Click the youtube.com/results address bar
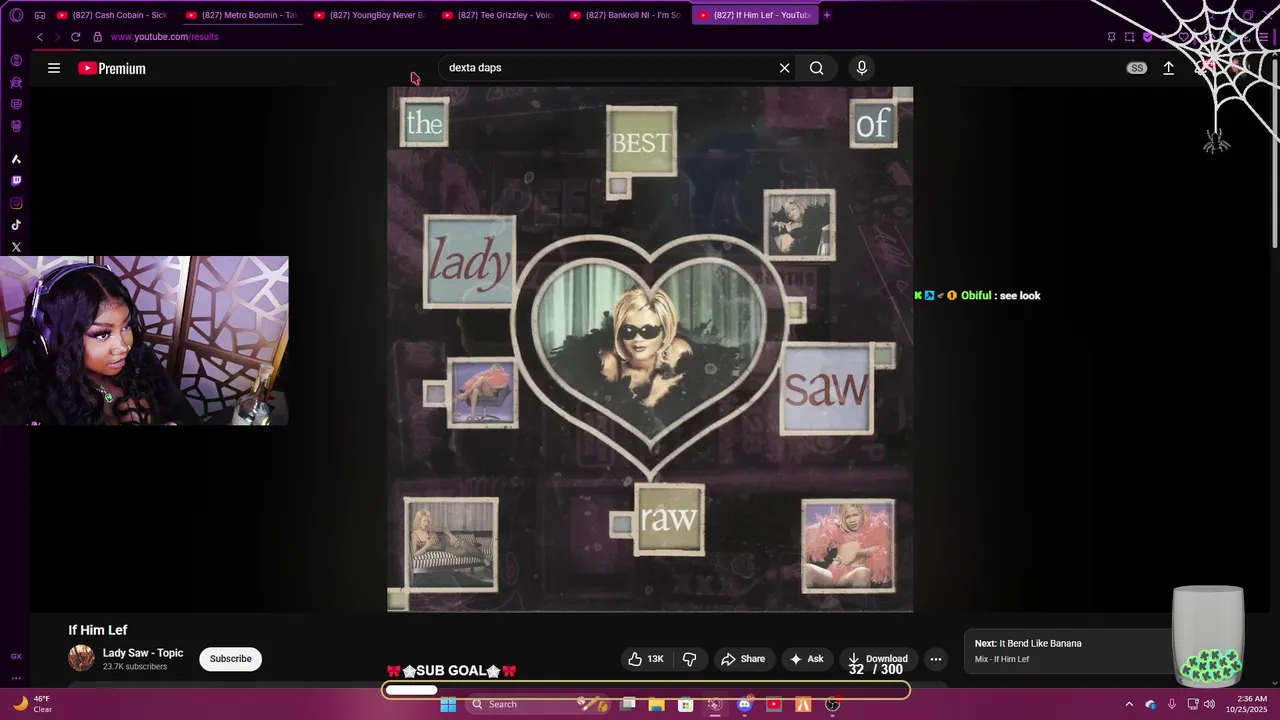The width and height of the screenshot is (1280, 720). 164,37
